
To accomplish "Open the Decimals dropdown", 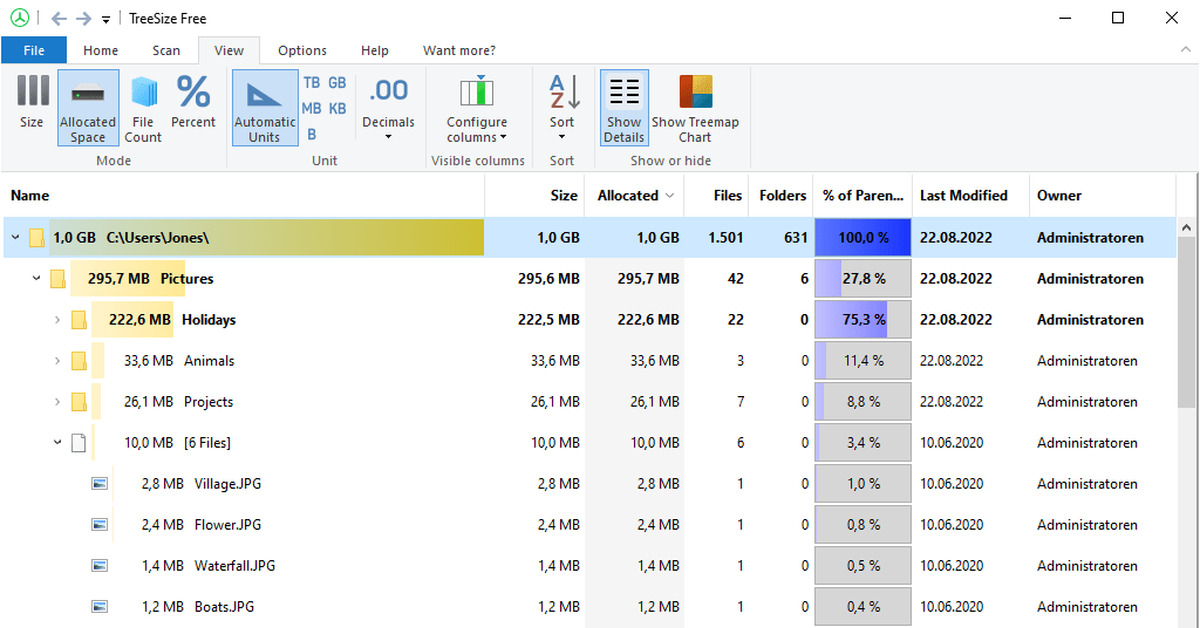I will click(x=388, y=122).
